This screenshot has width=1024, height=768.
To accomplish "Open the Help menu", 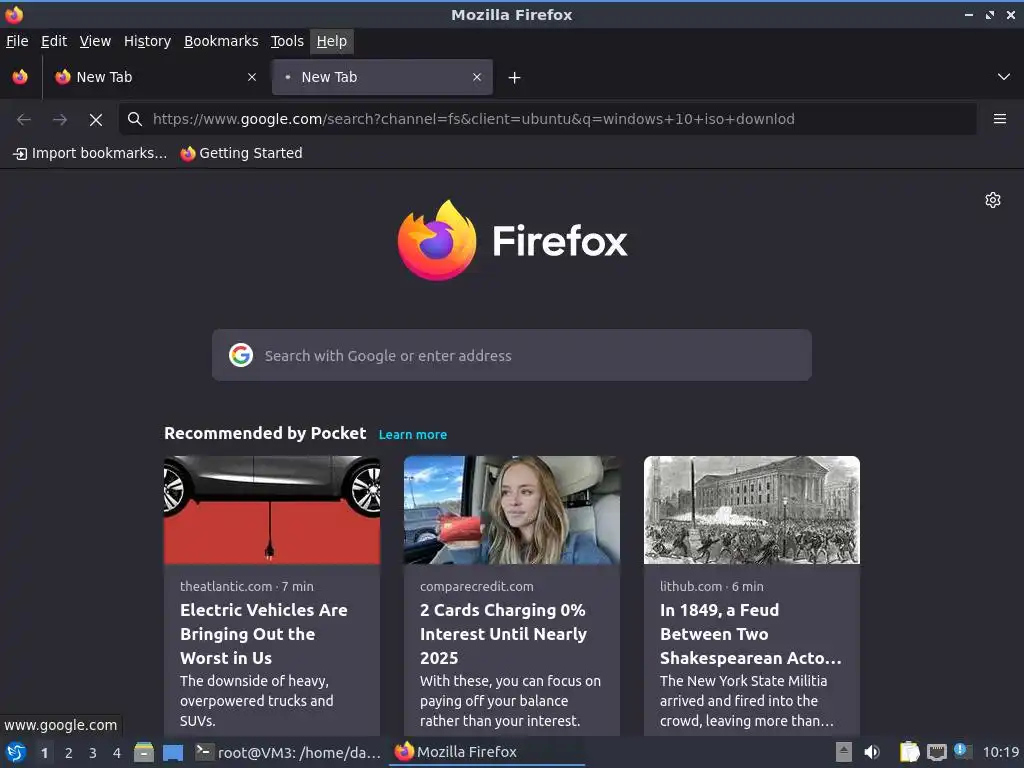I will (332, 41).
